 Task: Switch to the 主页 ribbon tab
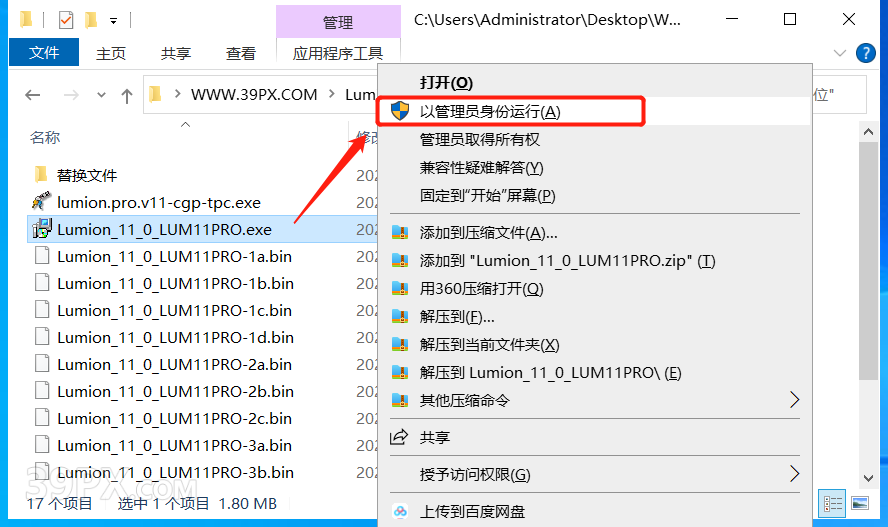110,53
